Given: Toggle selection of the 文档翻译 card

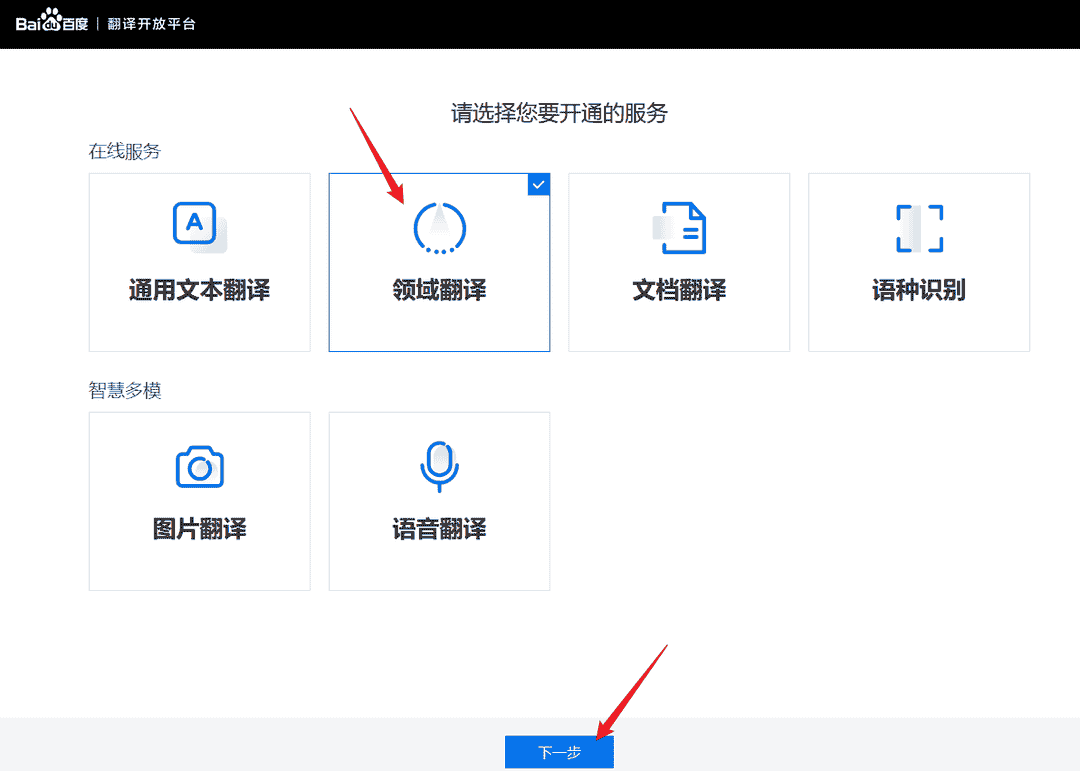Looking at the screenshot, I should (679, 262).
